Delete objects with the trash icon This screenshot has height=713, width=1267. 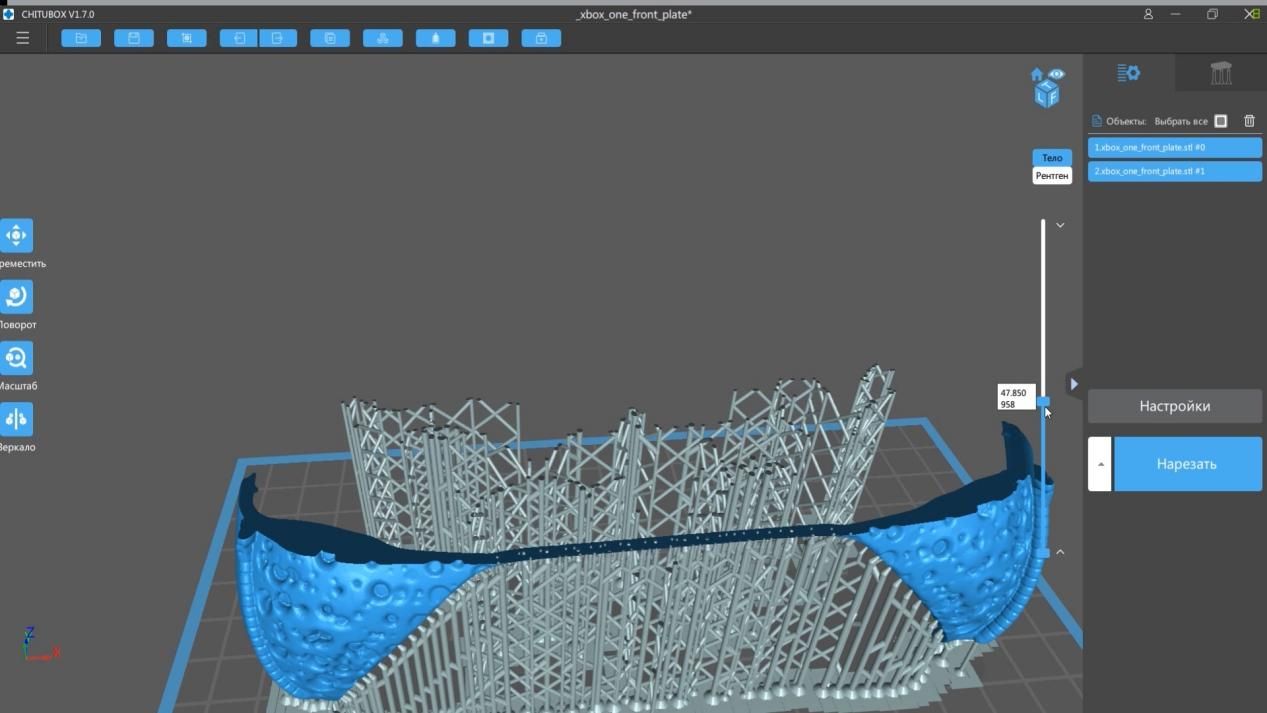coord(1249,121)
